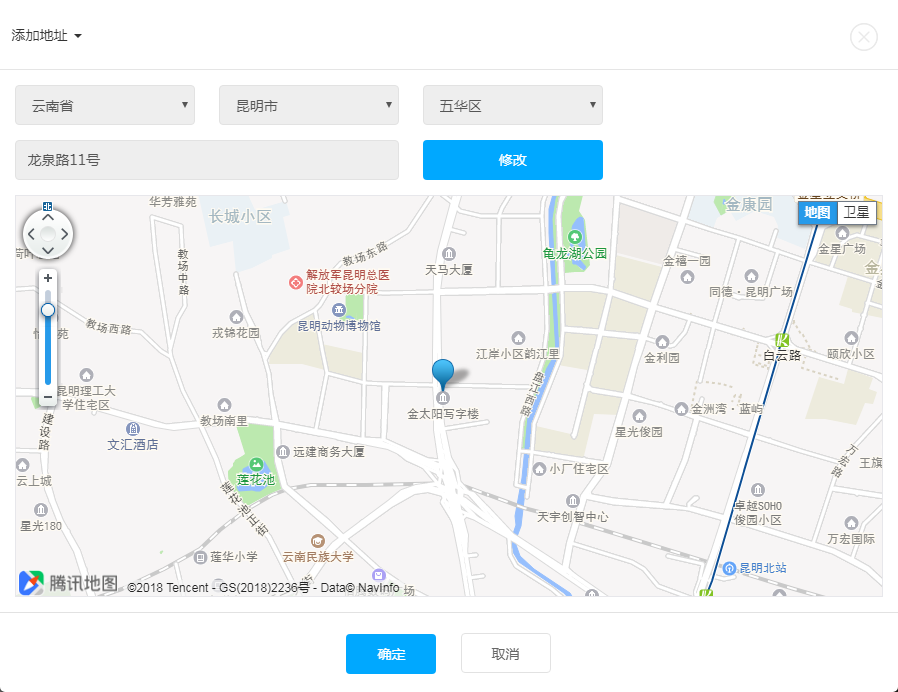Pan map down with the down arrow

pyautogui.click(x=48, y=249)
